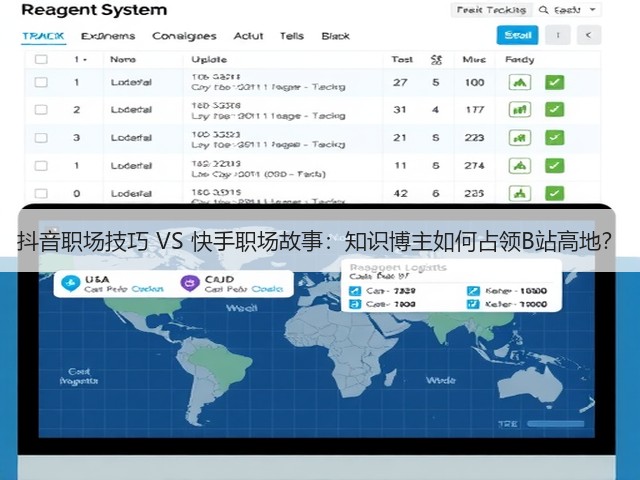Click the Nore column header

tap(123, 60)
